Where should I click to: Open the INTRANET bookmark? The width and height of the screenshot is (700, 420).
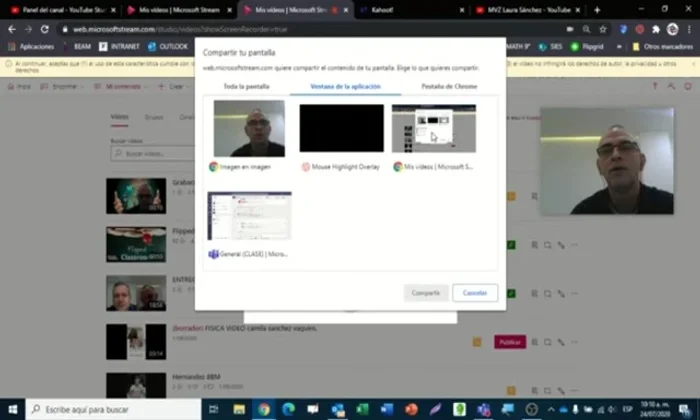pos(119,46)
